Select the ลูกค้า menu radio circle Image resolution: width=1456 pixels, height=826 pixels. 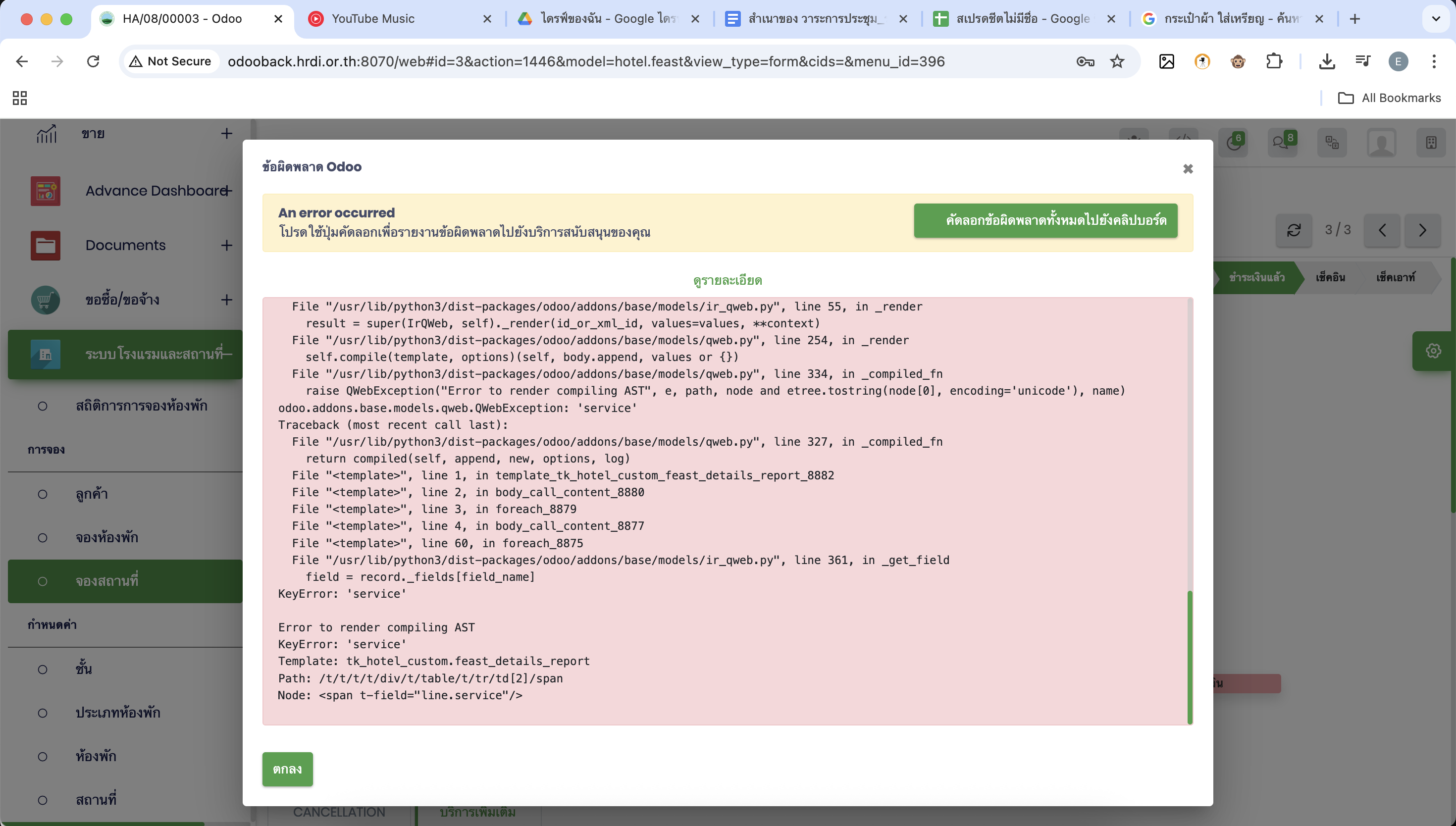43,494
